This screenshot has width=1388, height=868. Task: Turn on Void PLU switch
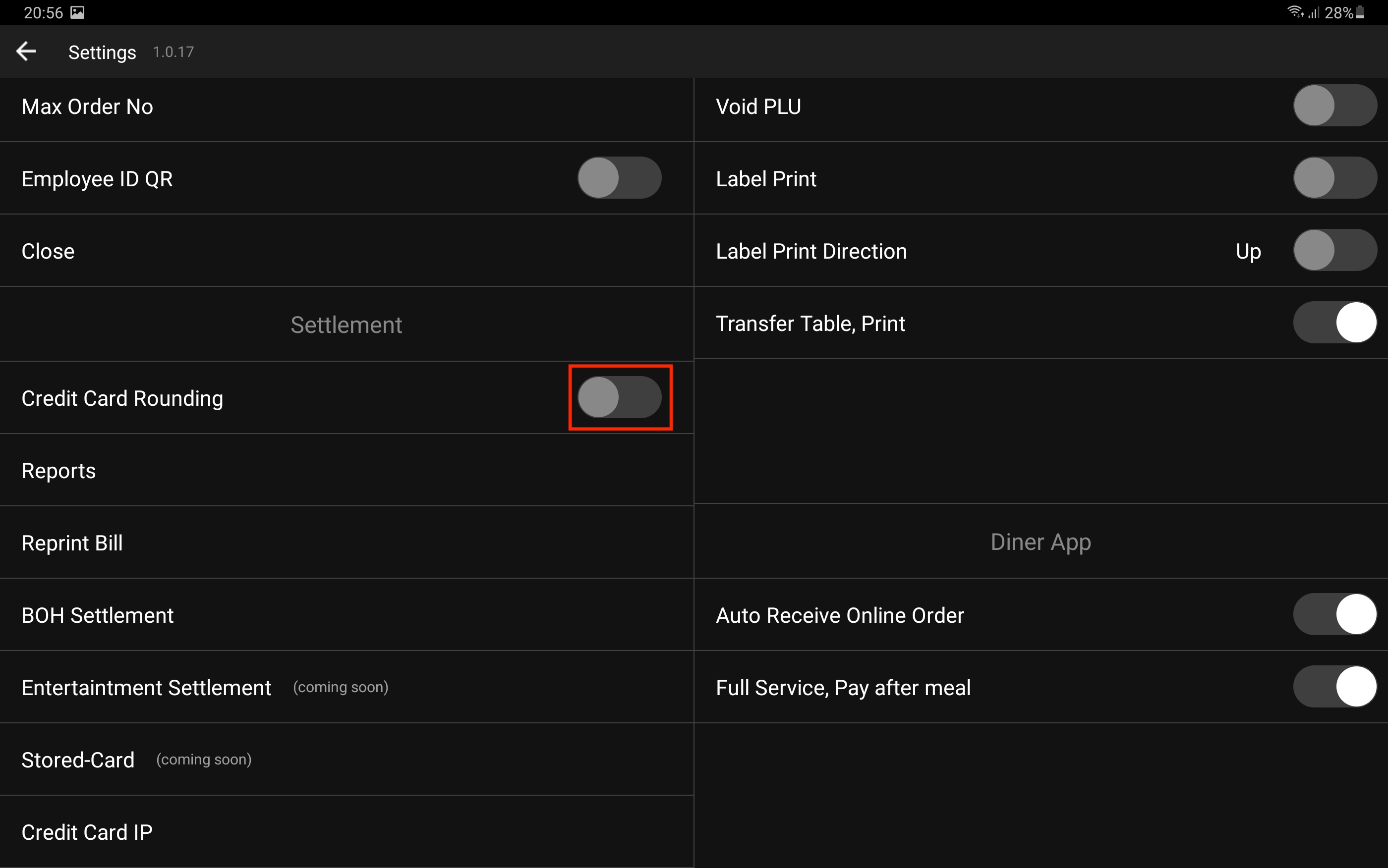click(x=1334, y=106)
